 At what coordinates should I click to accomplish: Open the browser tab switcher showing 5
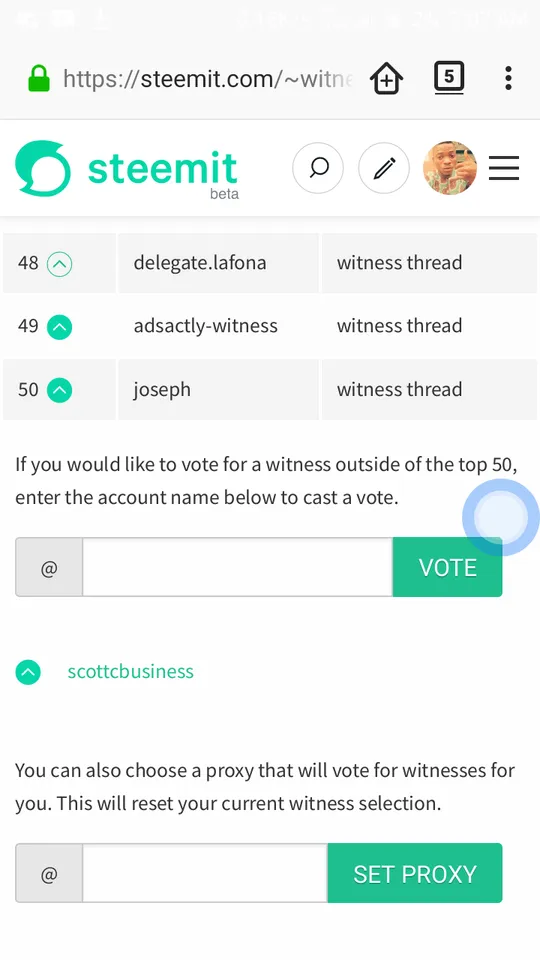click(x=449, y=78)
